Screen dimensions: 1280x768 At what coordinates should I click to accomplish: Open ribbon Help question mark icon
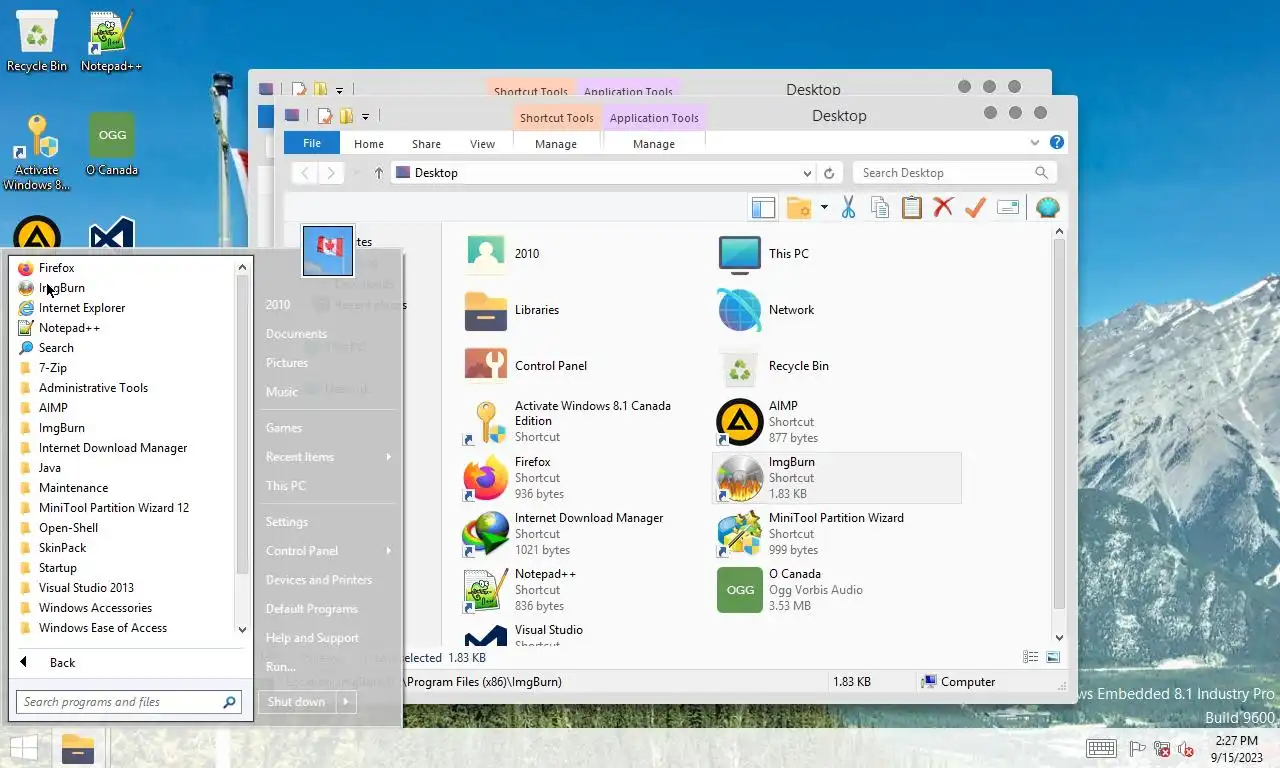(1057, 143)
